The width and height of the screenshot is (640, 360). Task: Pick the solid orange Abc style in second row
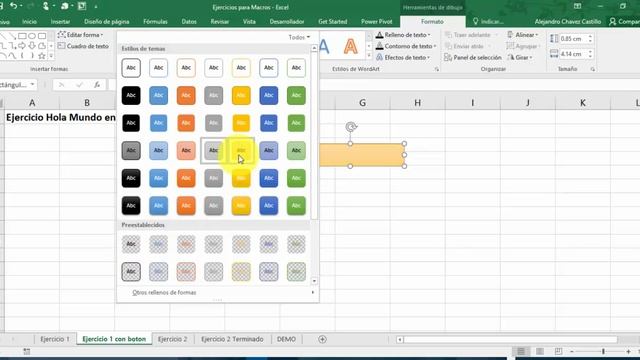tap(186, 96)
